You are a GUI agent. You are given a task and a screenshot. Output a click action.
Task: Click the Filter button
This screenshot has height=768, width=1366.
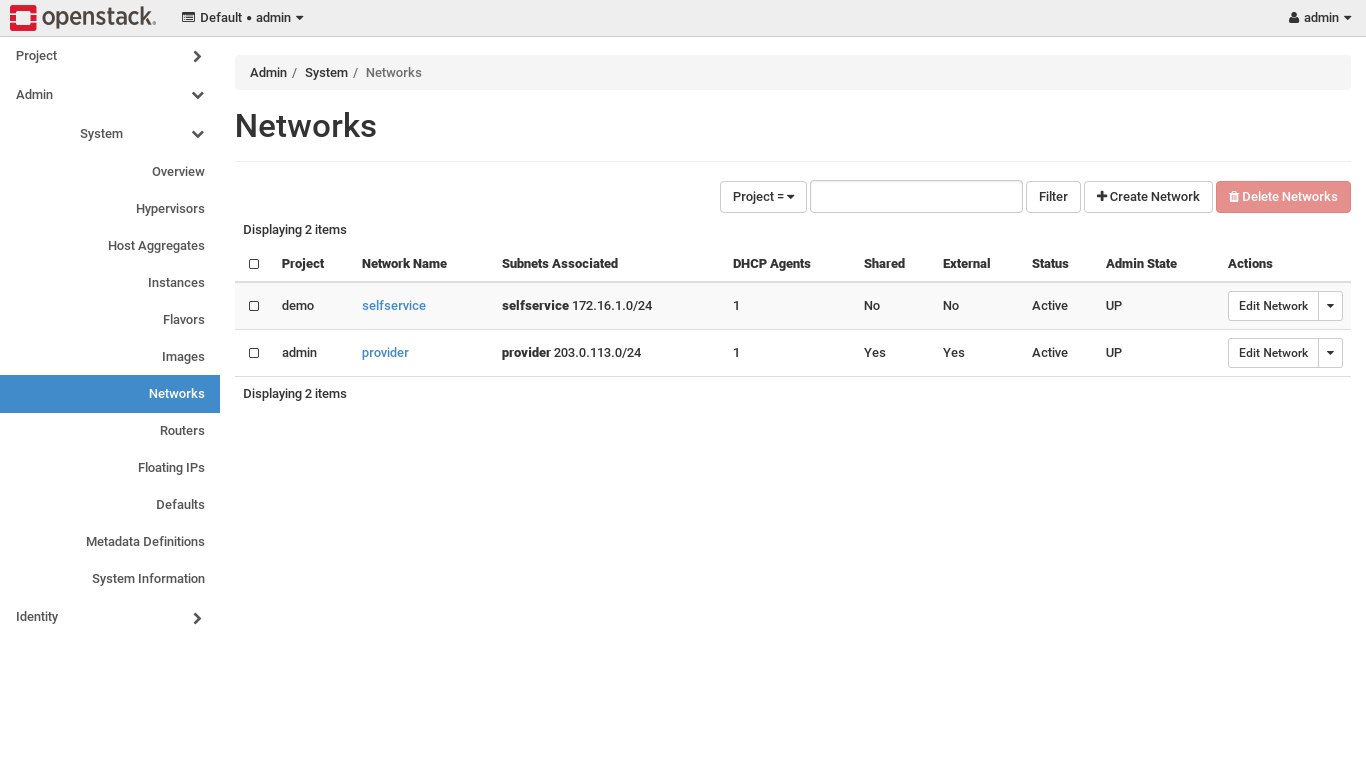(1053, 196)
